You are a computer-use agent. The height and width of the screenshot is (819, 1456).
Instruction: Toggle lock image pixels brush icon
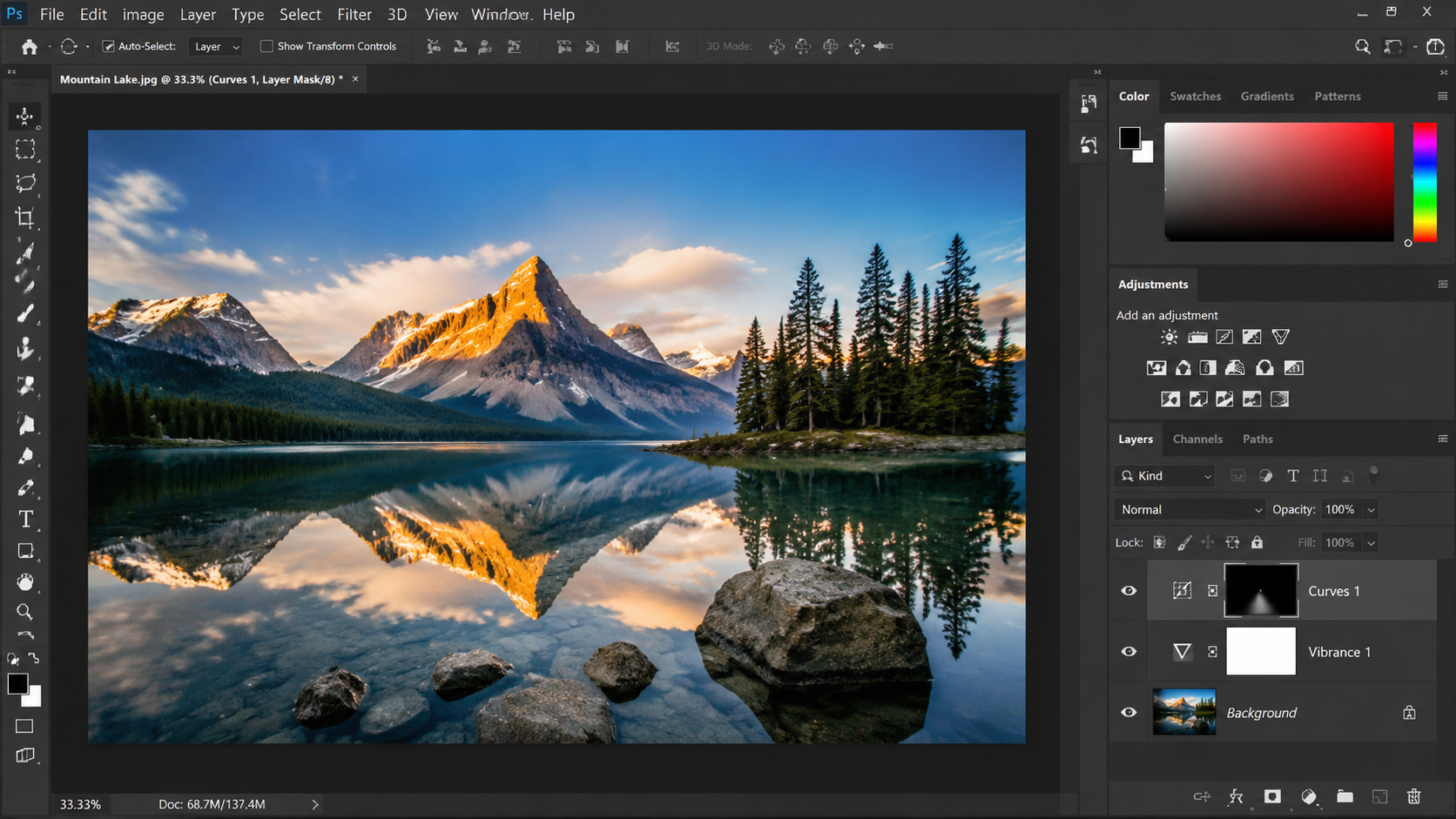tap(1184, 542)
